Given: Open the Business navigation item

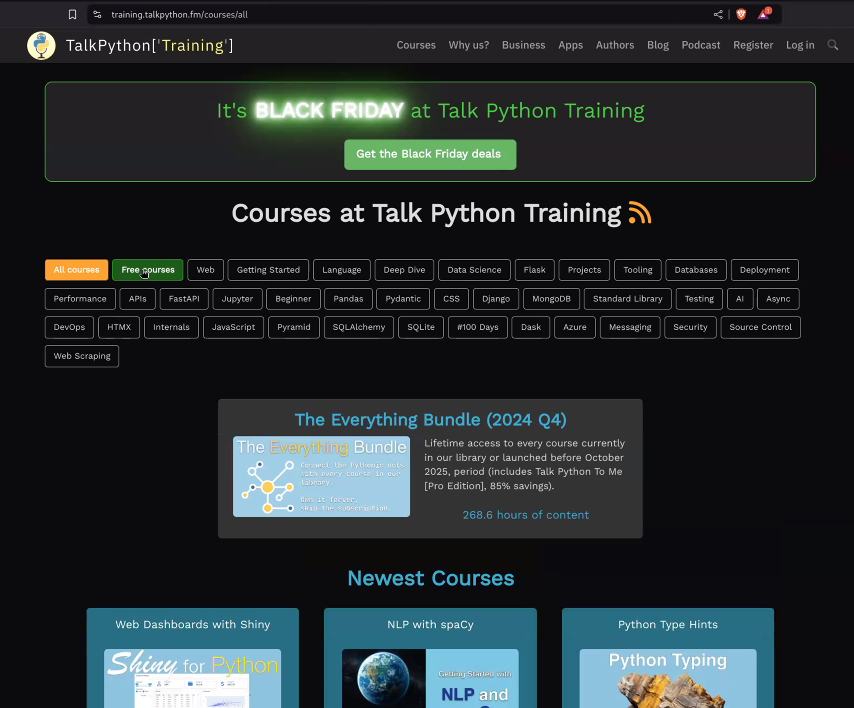Looking at the screenshot, I should click(523, 45).
